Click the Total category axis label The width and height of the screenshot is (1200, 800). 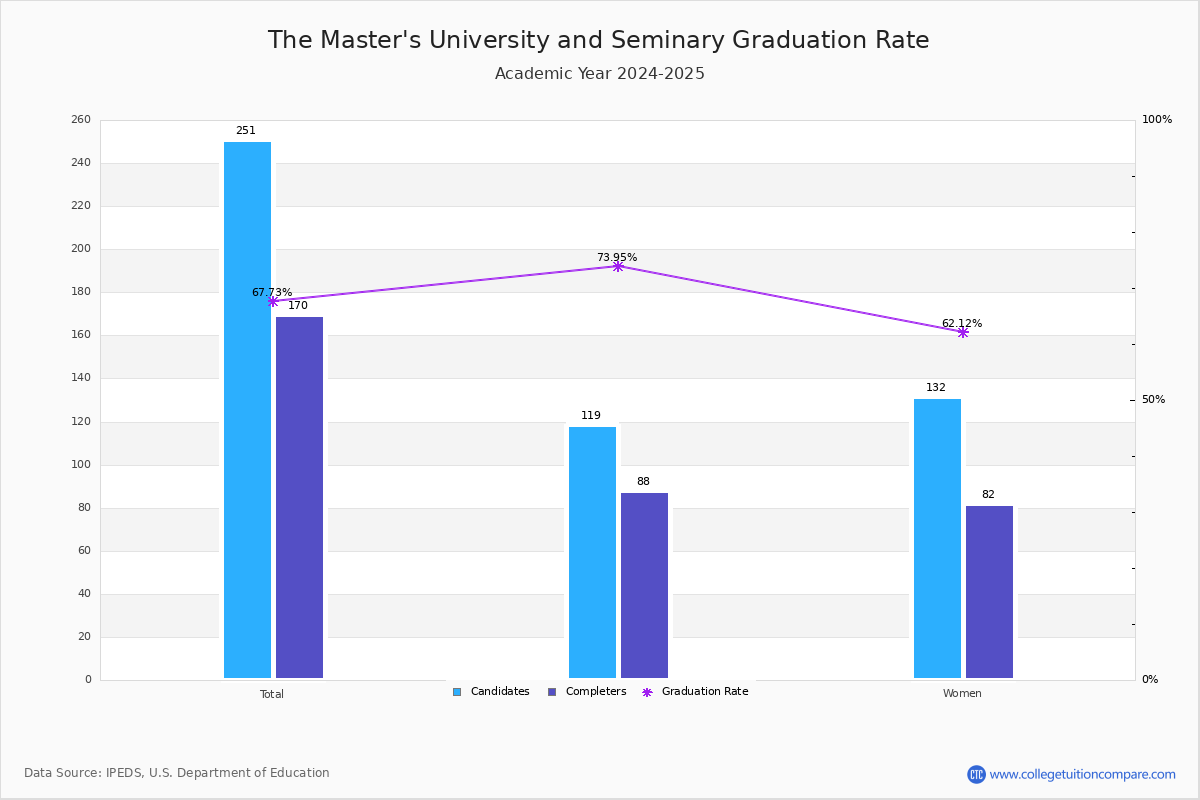272,694
